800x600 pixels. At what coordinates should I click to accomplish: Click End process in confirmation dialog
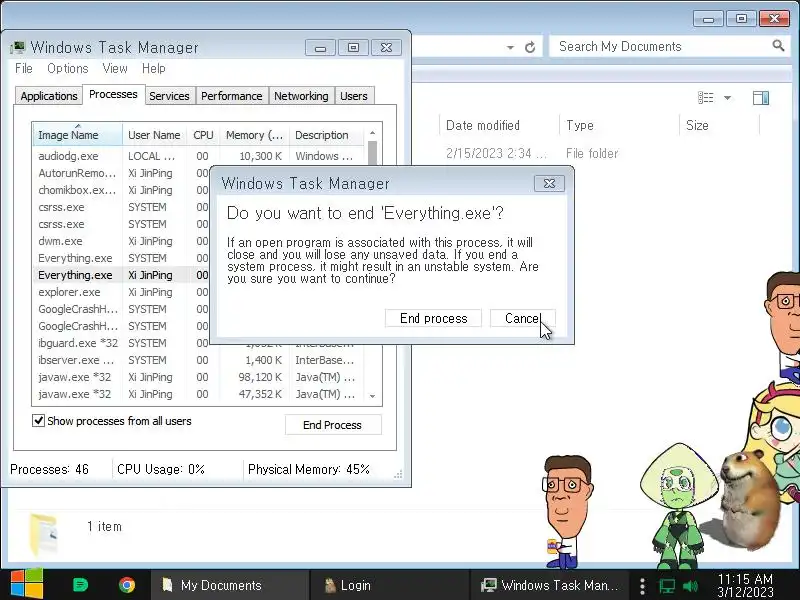pos(433,318)
